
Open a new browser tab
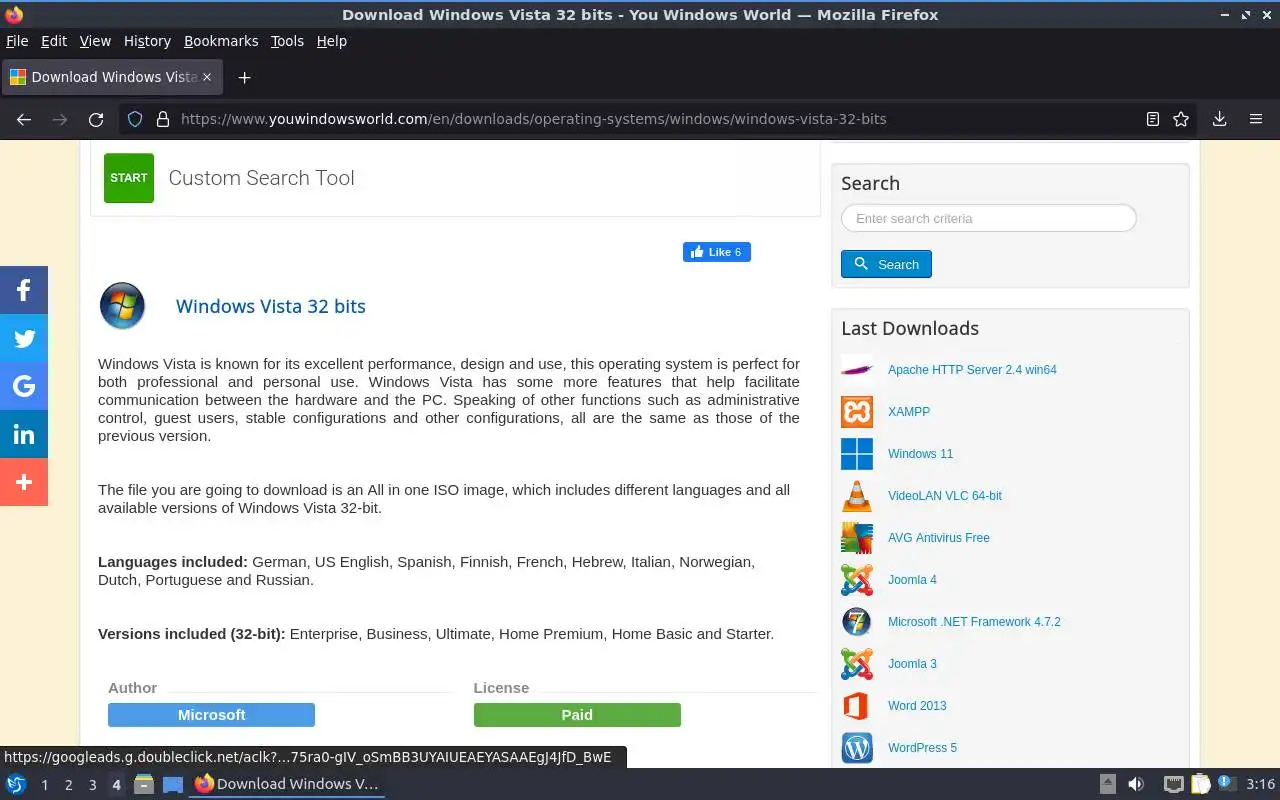click(244, 77)
